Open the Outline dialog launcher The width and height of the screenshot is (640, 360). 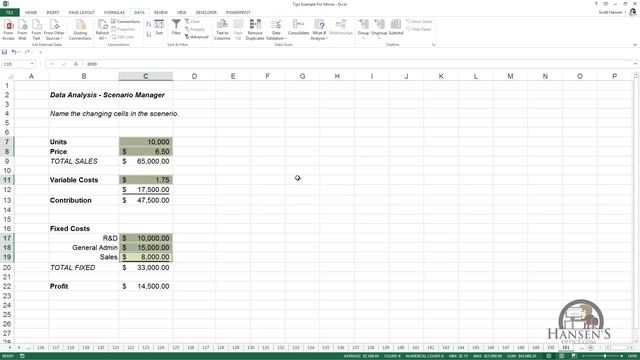point(433,44)
